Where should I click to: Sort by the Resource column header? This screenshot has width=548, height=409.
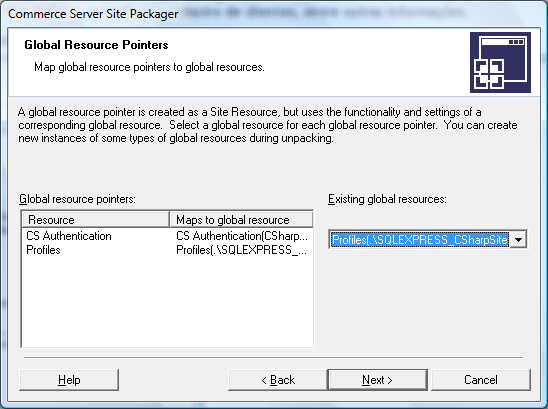96,220
